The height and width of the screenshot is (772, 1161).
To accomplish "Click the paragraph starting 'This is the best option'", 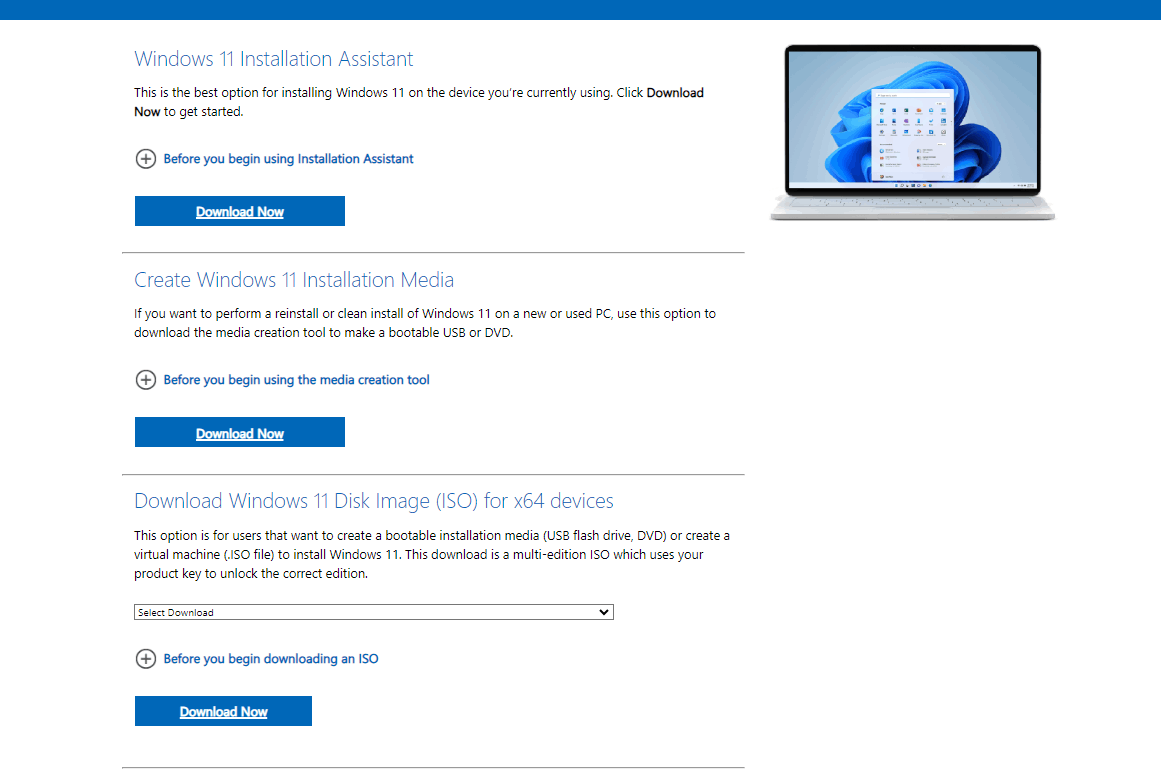I will pos(419,102).
